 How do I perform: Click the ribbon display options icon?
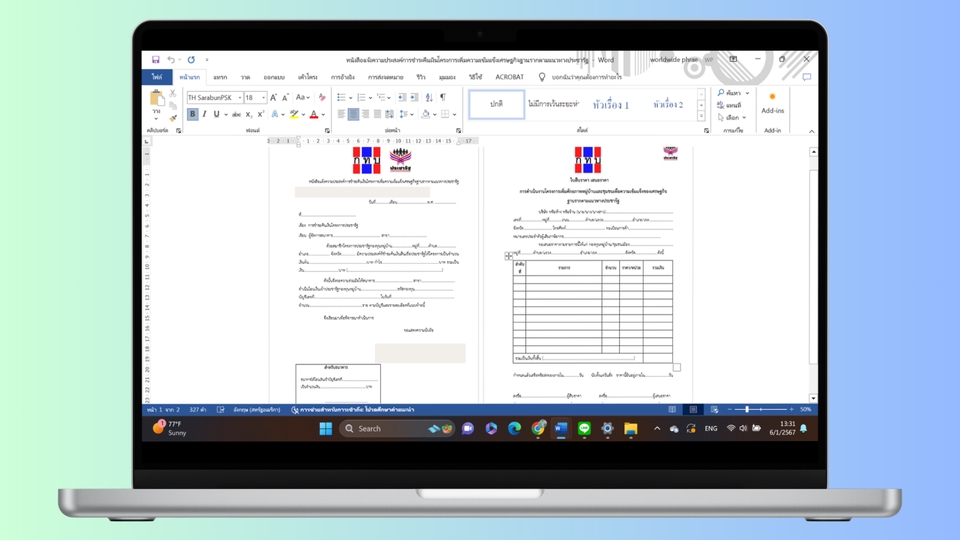pyautogui.click(x=733, y=59)
